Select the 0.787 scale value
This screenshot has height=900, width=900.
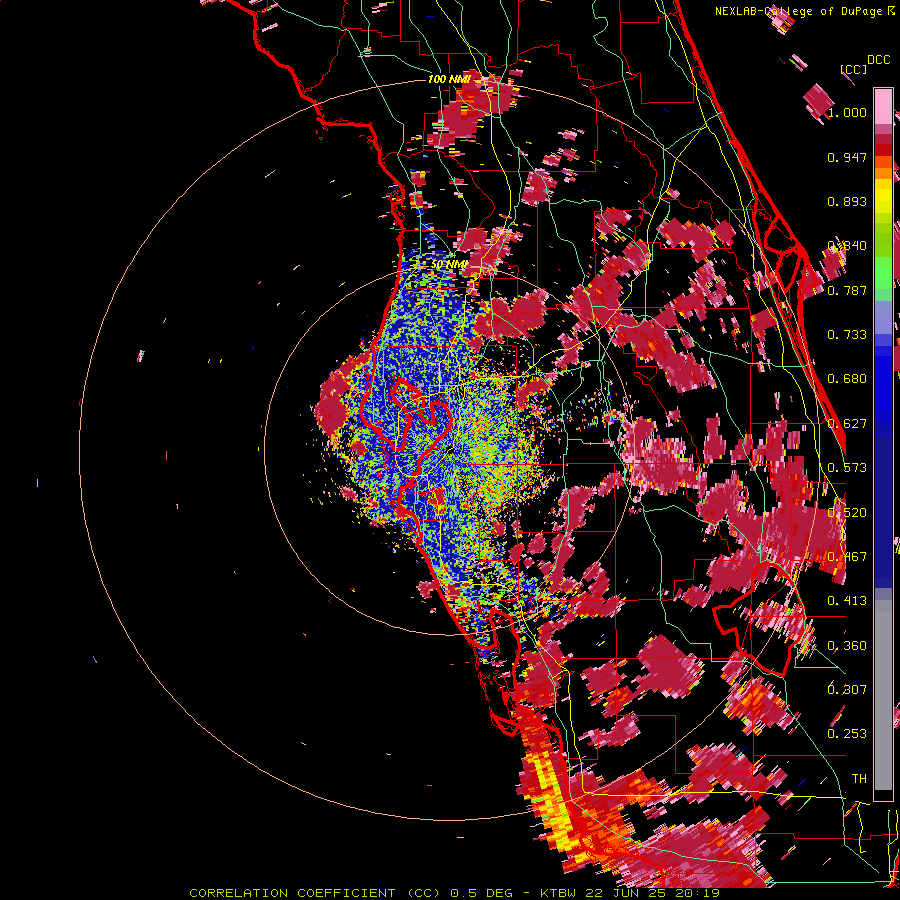click(847, 290)
